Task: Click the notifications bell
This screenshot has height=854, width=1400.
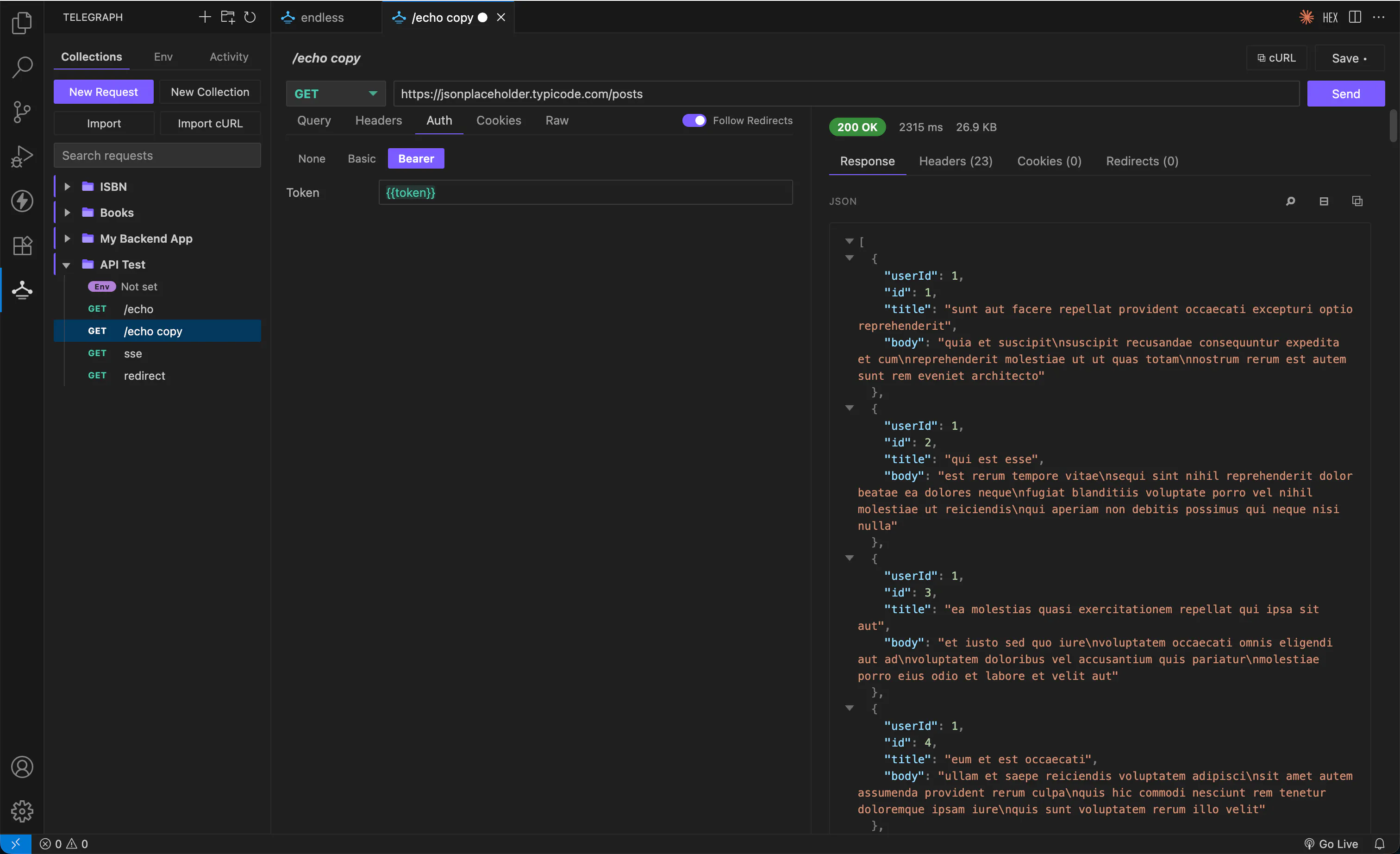Action: pos(1380,844)
